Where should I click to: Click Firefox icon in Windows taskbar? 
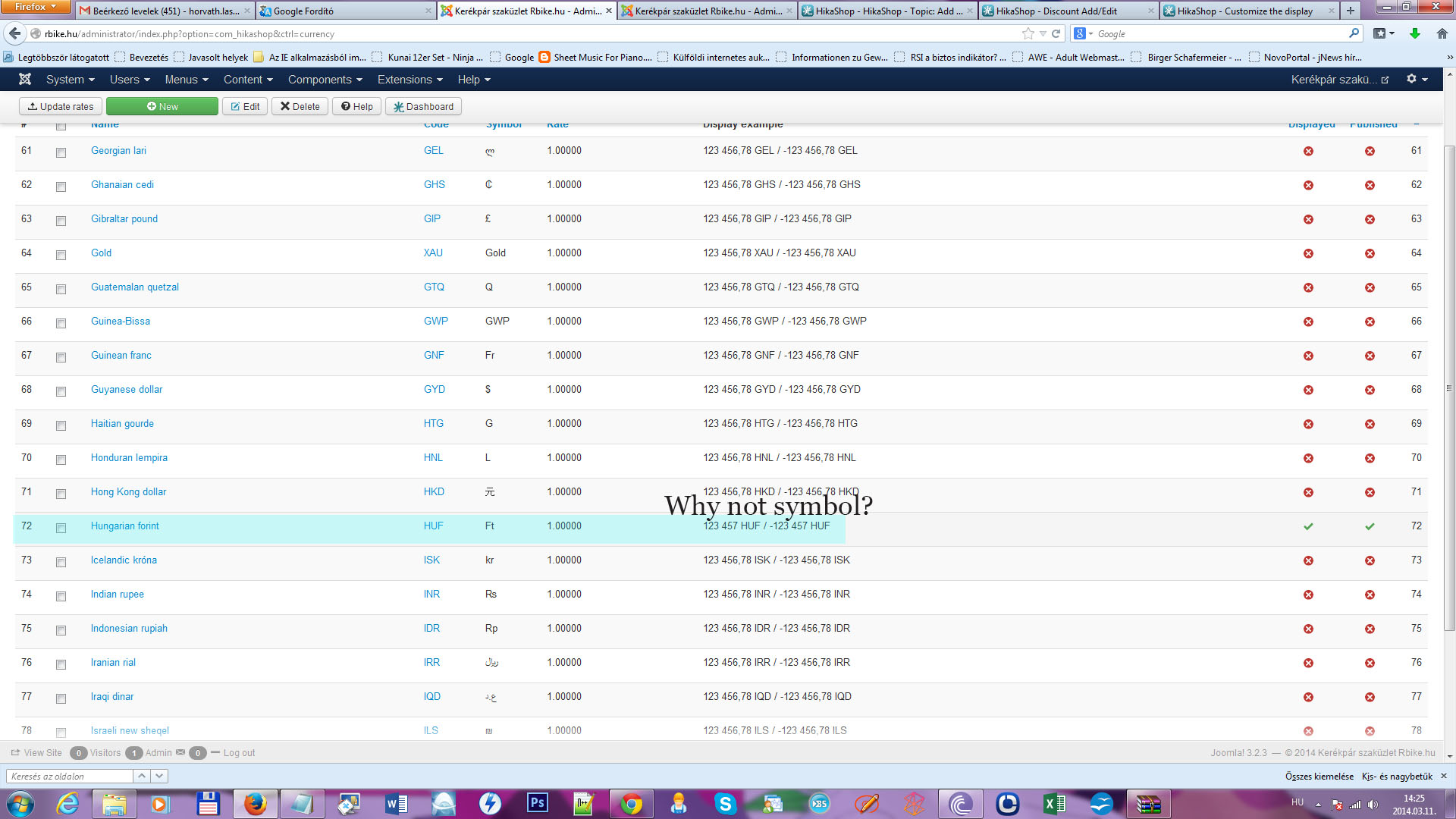pyautogui.click(x=256, y=804)
